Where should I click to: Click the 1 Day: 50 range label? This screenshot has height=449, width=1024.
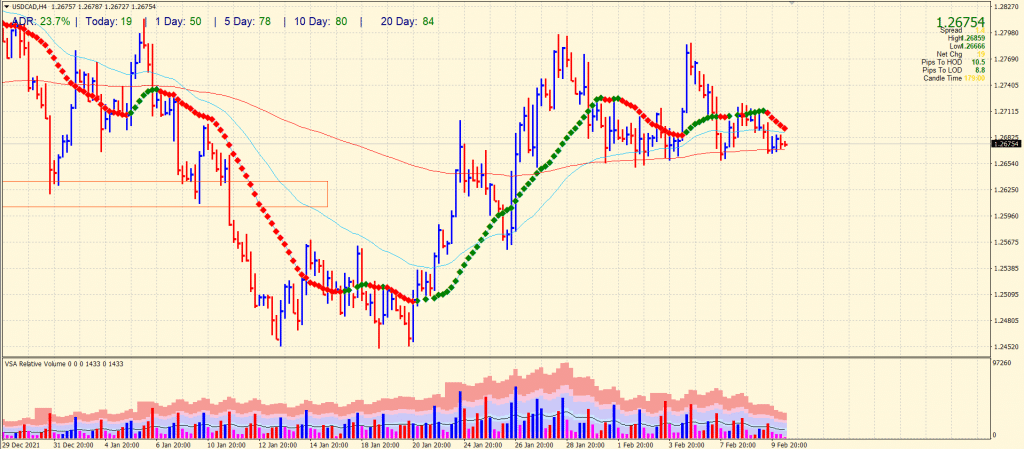178,22
